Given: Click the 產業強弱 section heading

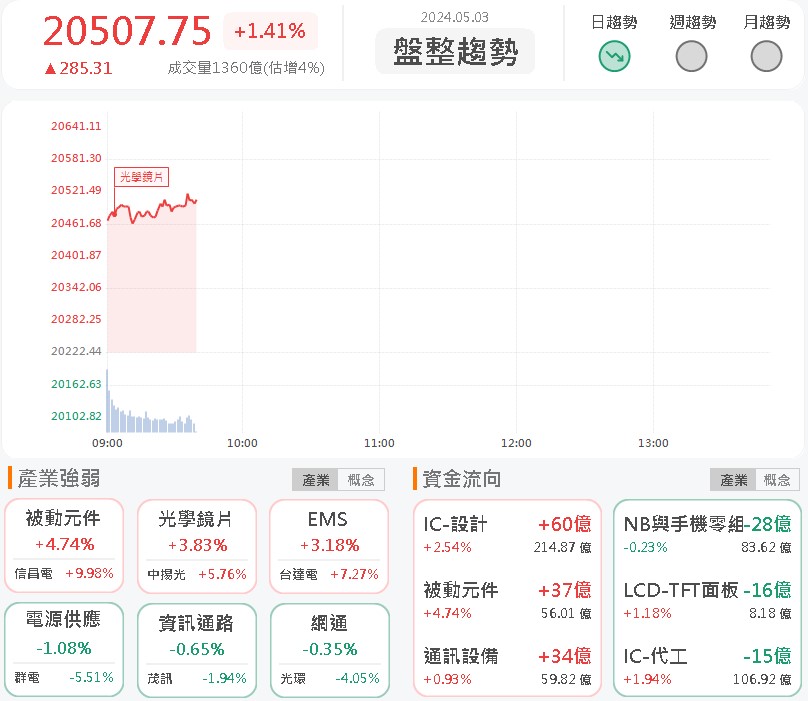Looking at the screenshot, I should [x=59, y=479].
